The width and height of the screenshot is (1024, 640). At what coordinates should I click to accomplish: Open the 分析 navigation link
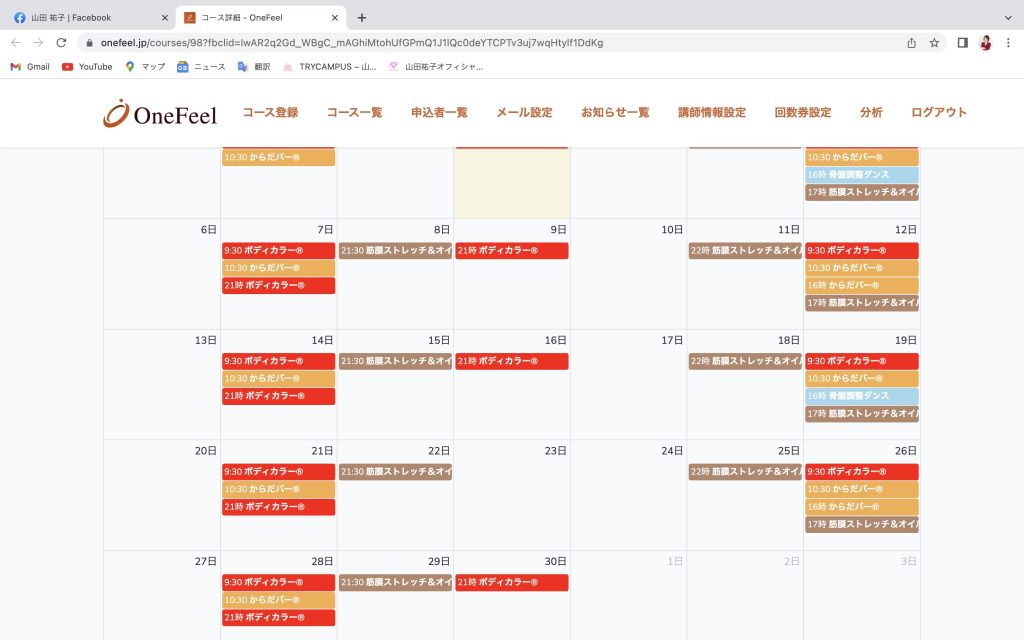pyautogui.click(x=871, y=113)
